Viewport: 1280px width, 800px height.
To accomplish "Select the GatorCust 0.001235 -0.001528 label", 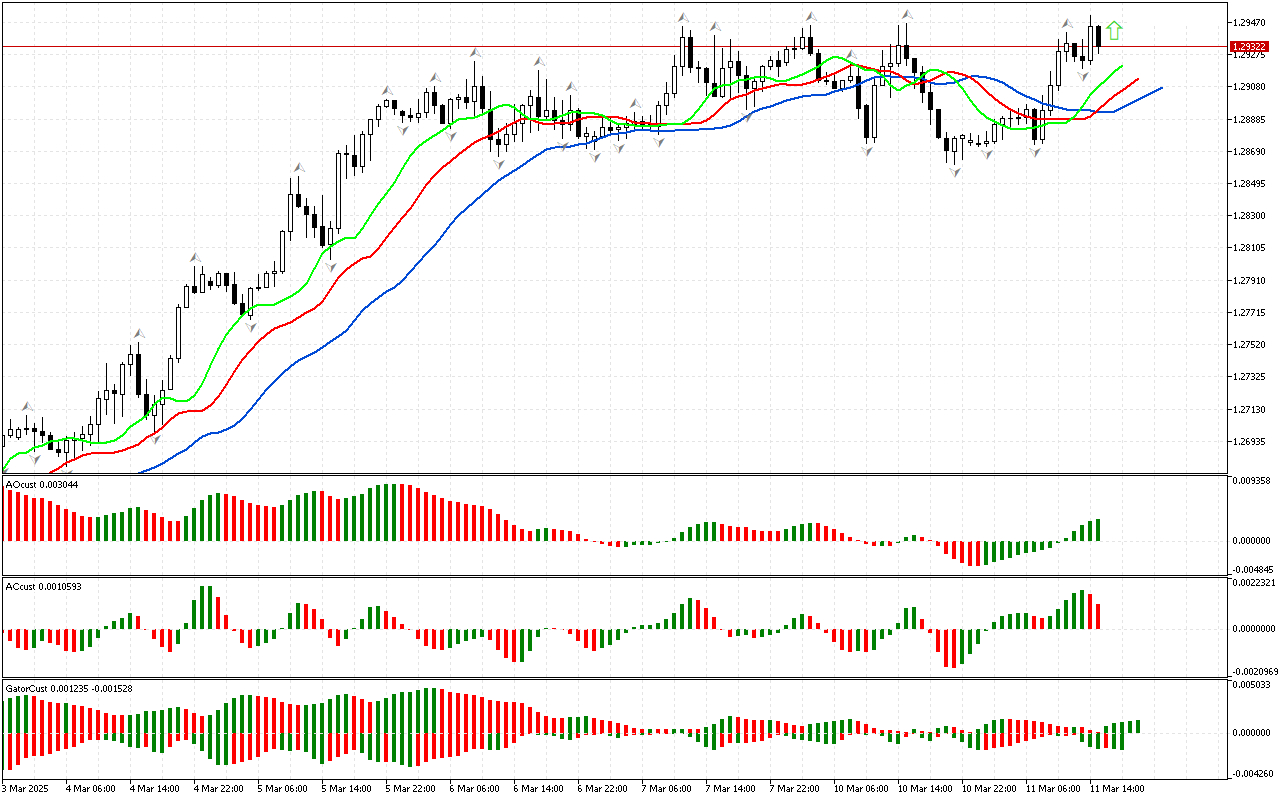I will click(69, 688).
